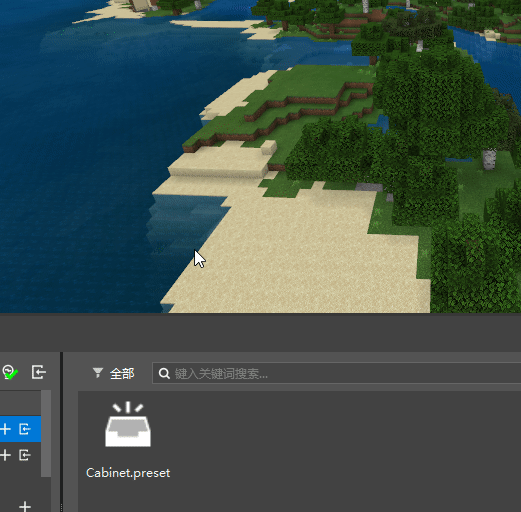Click the plus icon at the panel bottom

(x=25, y=506)
